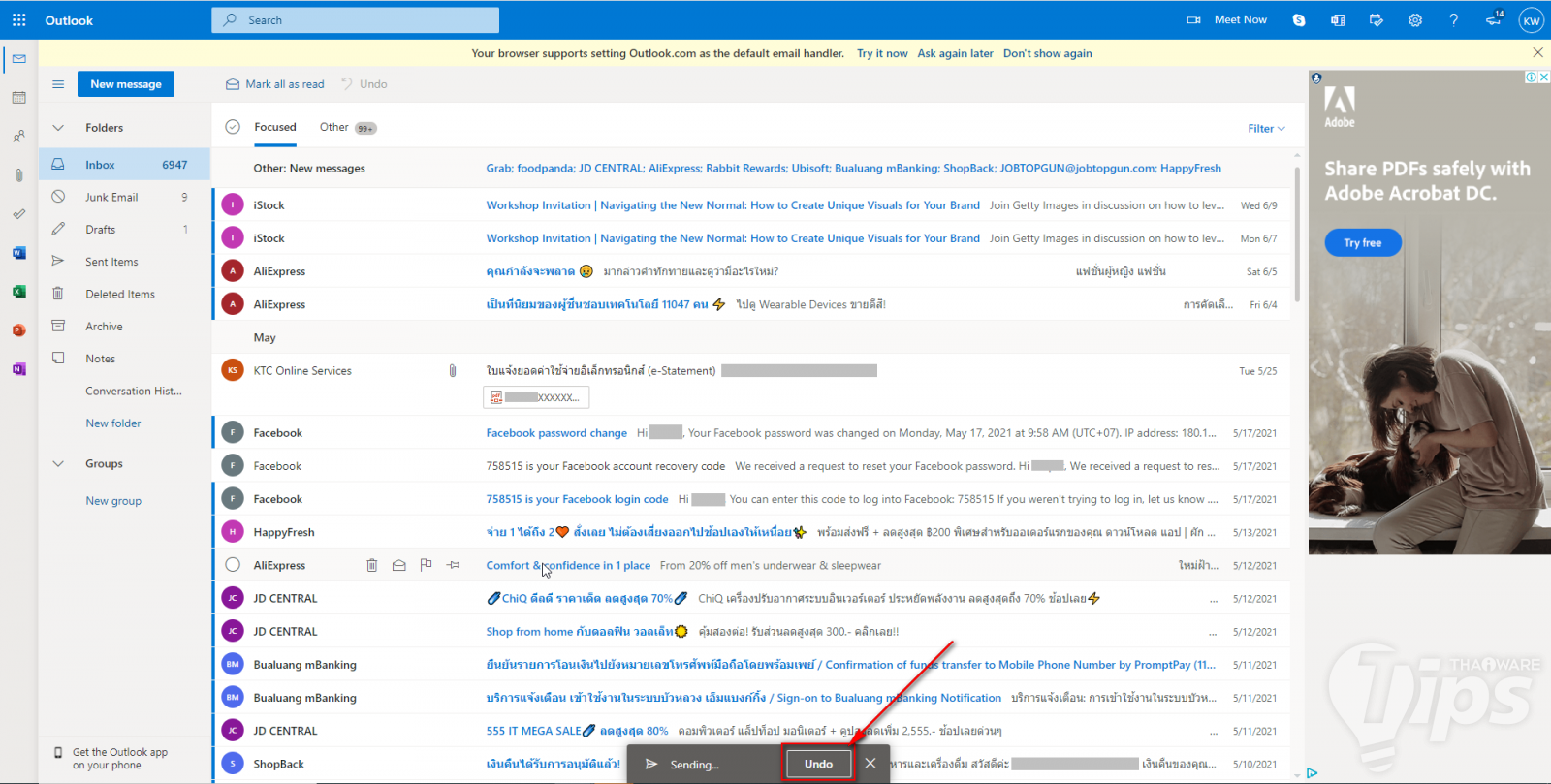
Task: Open the Sent Items folder
Action: (x=124, y=262)
